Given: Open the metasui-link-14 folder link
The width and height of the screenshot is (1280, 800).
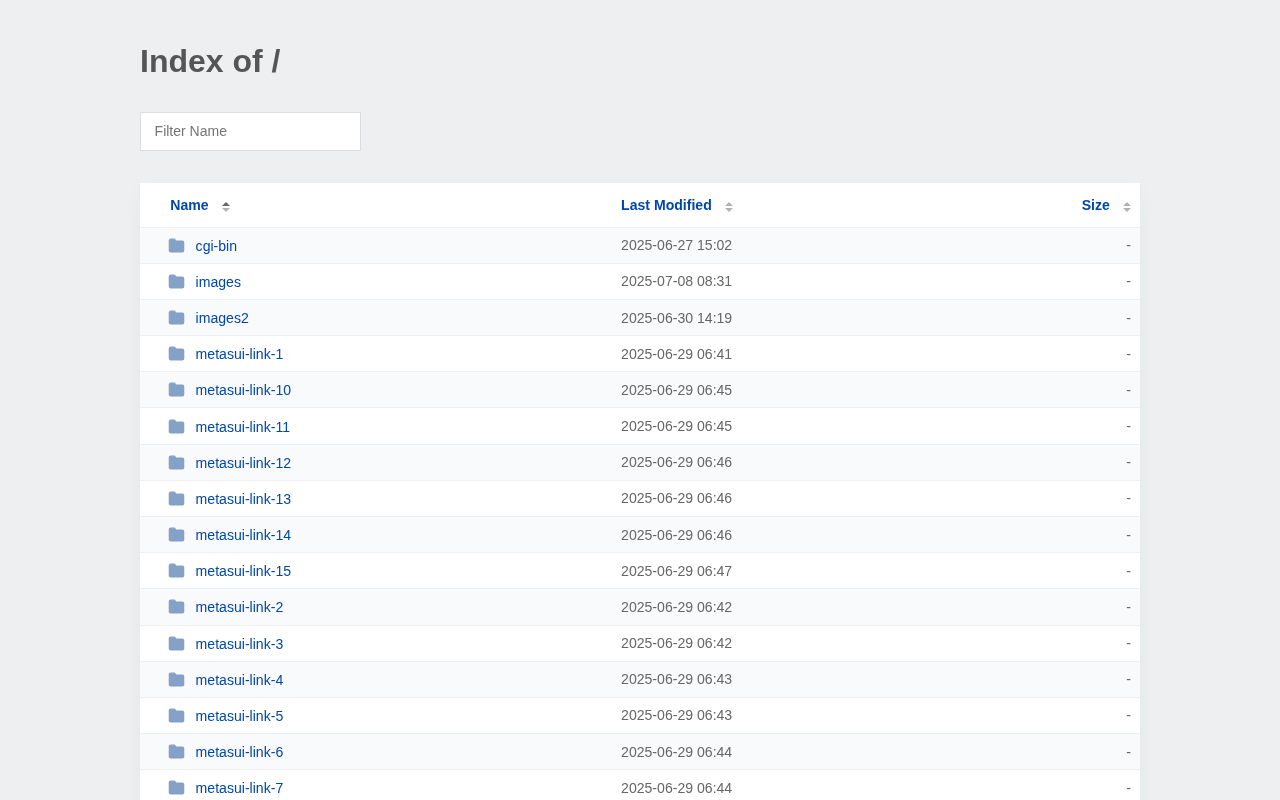Looking at the screenshot, I should (x=243, y=535).
